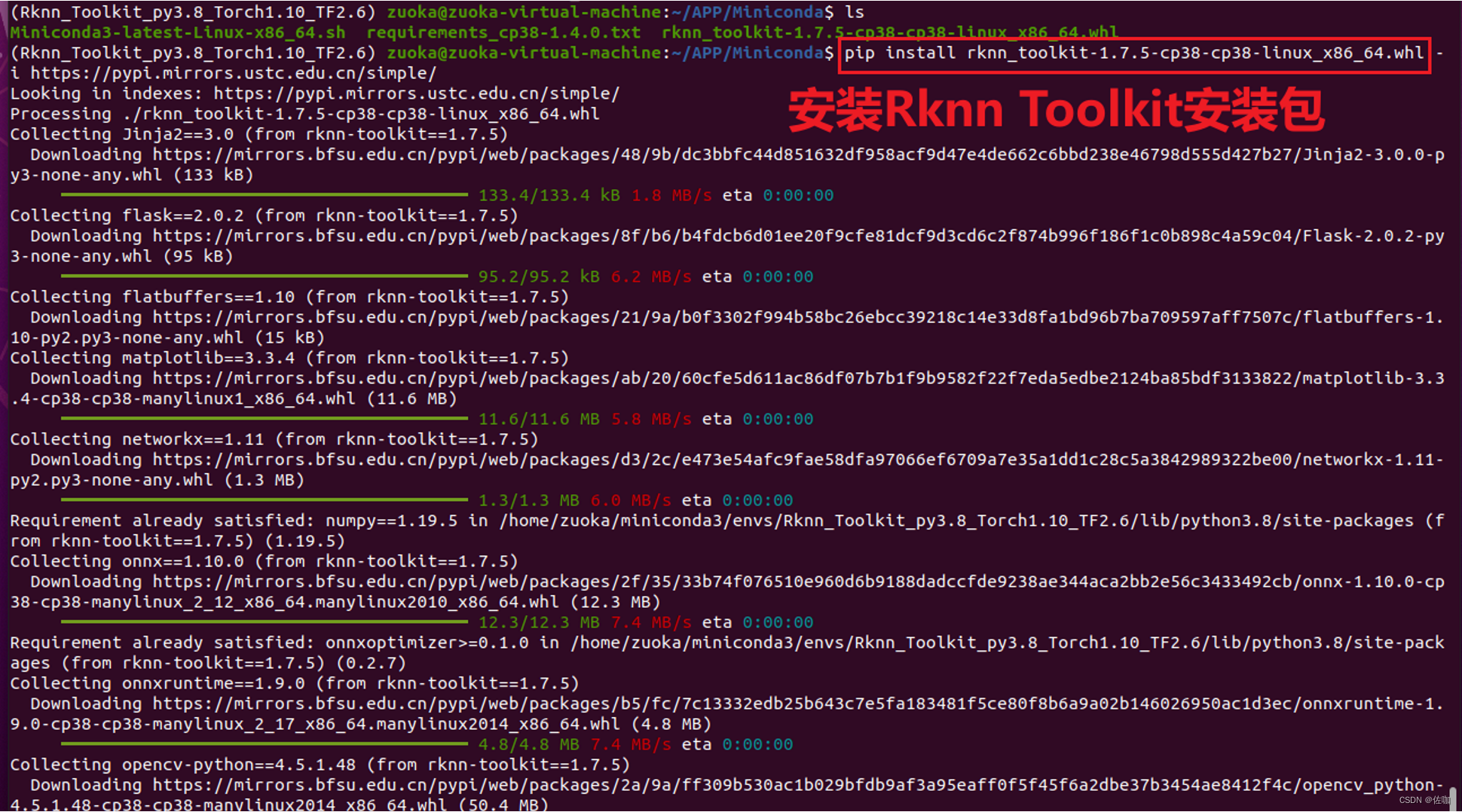1462x812 pixels.
Task: Click 'Collecting flask==2.0.2' line
Action: tap(264, 215)
